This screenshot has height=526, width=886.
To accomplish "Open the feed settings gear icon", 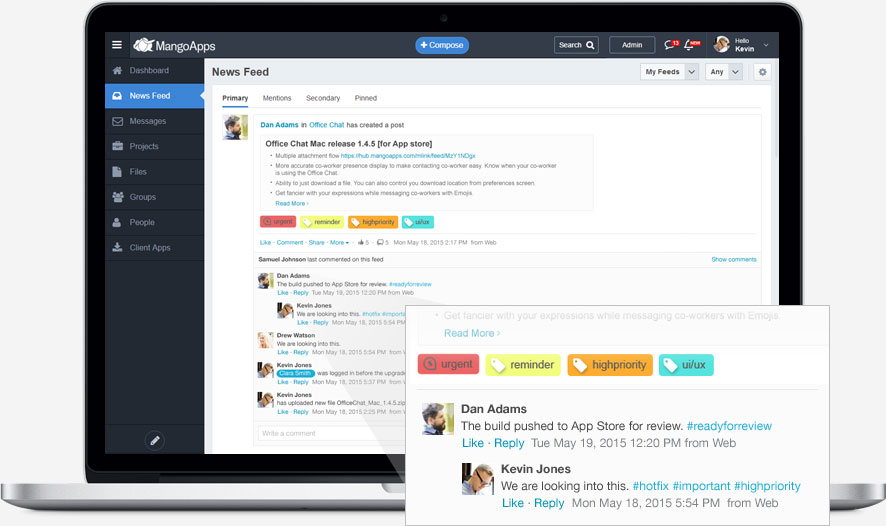I will 762,72.
